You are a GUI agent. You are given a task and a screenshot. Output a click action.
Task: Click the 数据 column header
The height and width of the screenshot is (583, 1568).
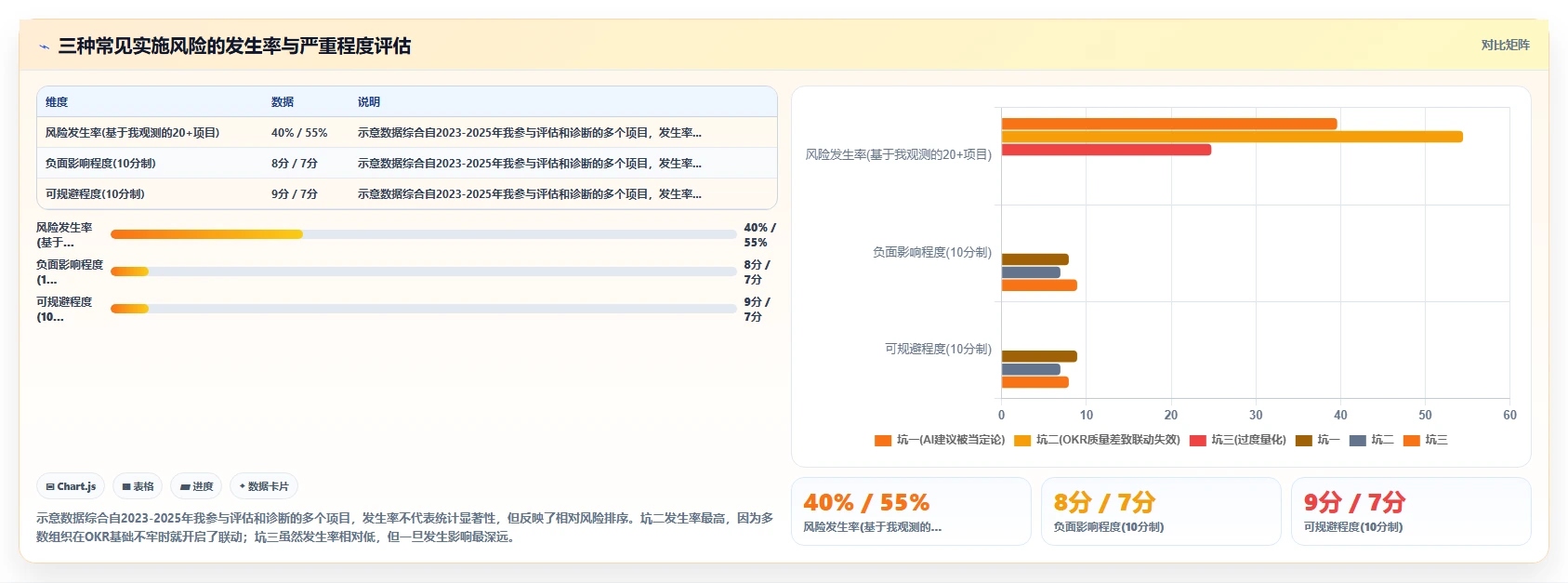[x=283, y=102]
